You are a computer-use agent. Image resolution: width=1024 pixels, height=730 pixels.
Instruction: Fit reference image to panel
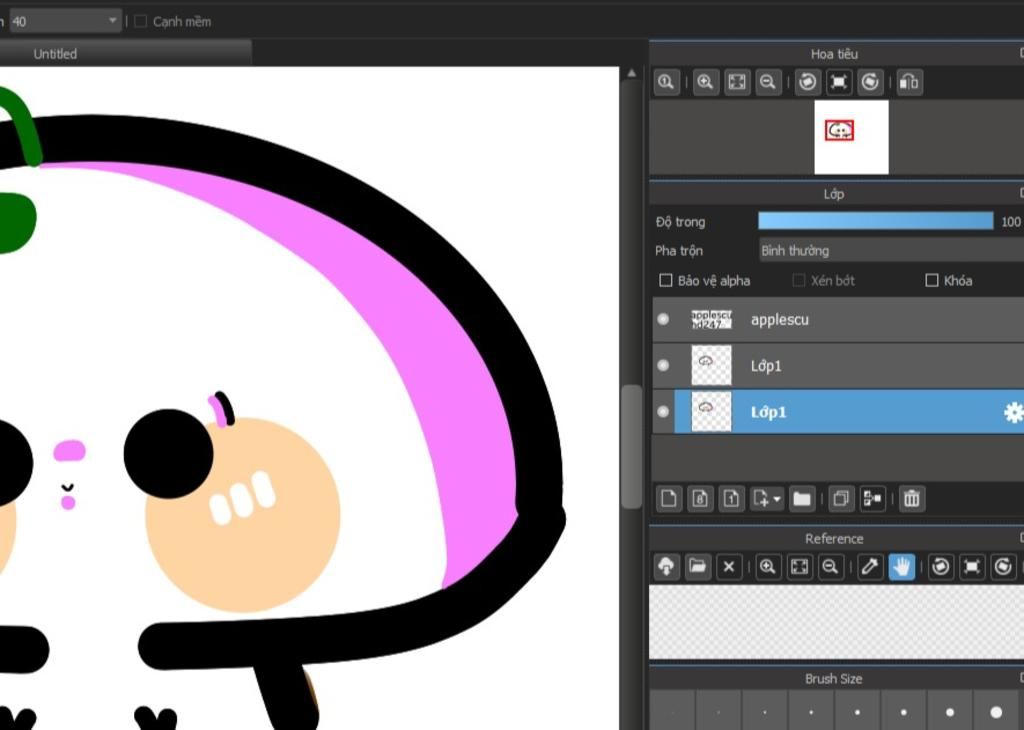pos(799,567)
